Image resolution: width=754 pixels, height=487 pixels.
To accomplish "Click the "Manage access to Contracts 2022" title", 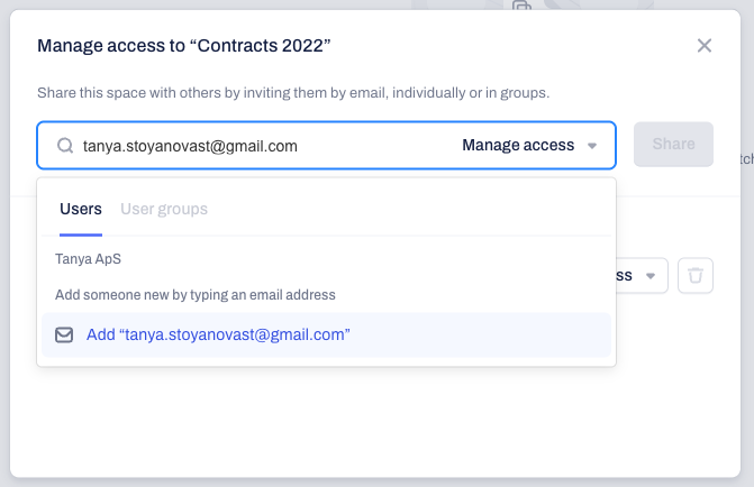I will (184, 46).
